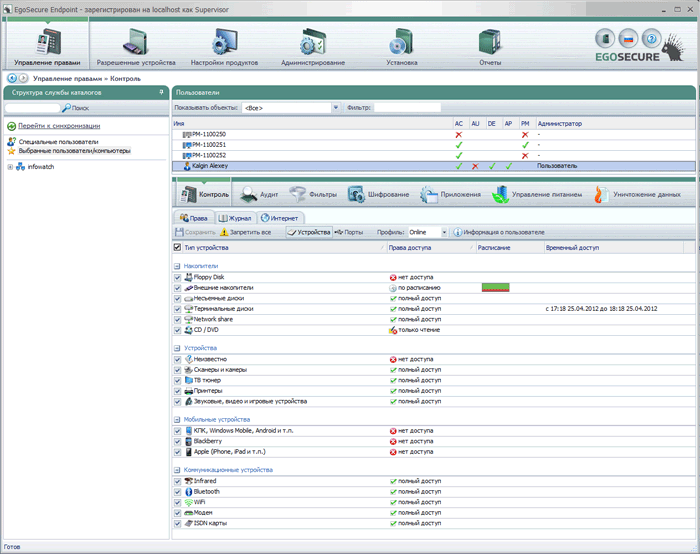Screen dimensions: 700x554
Task: Open the Шифрование safe icon
Action: point(356,195)
